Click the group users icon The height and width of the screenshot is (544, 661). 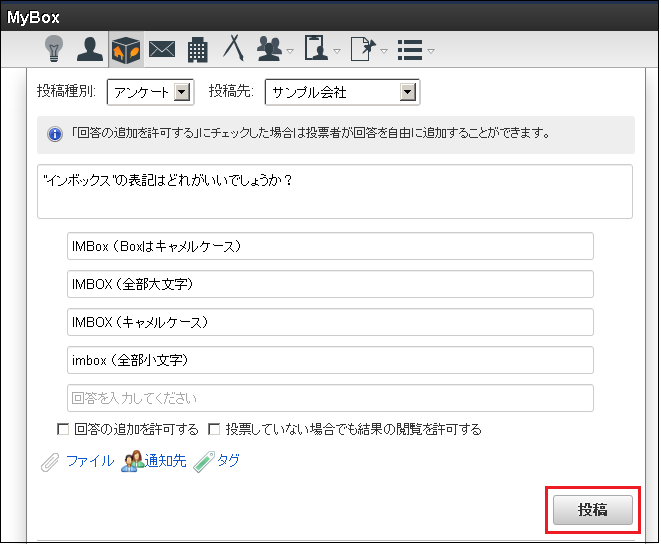[270, 49]
